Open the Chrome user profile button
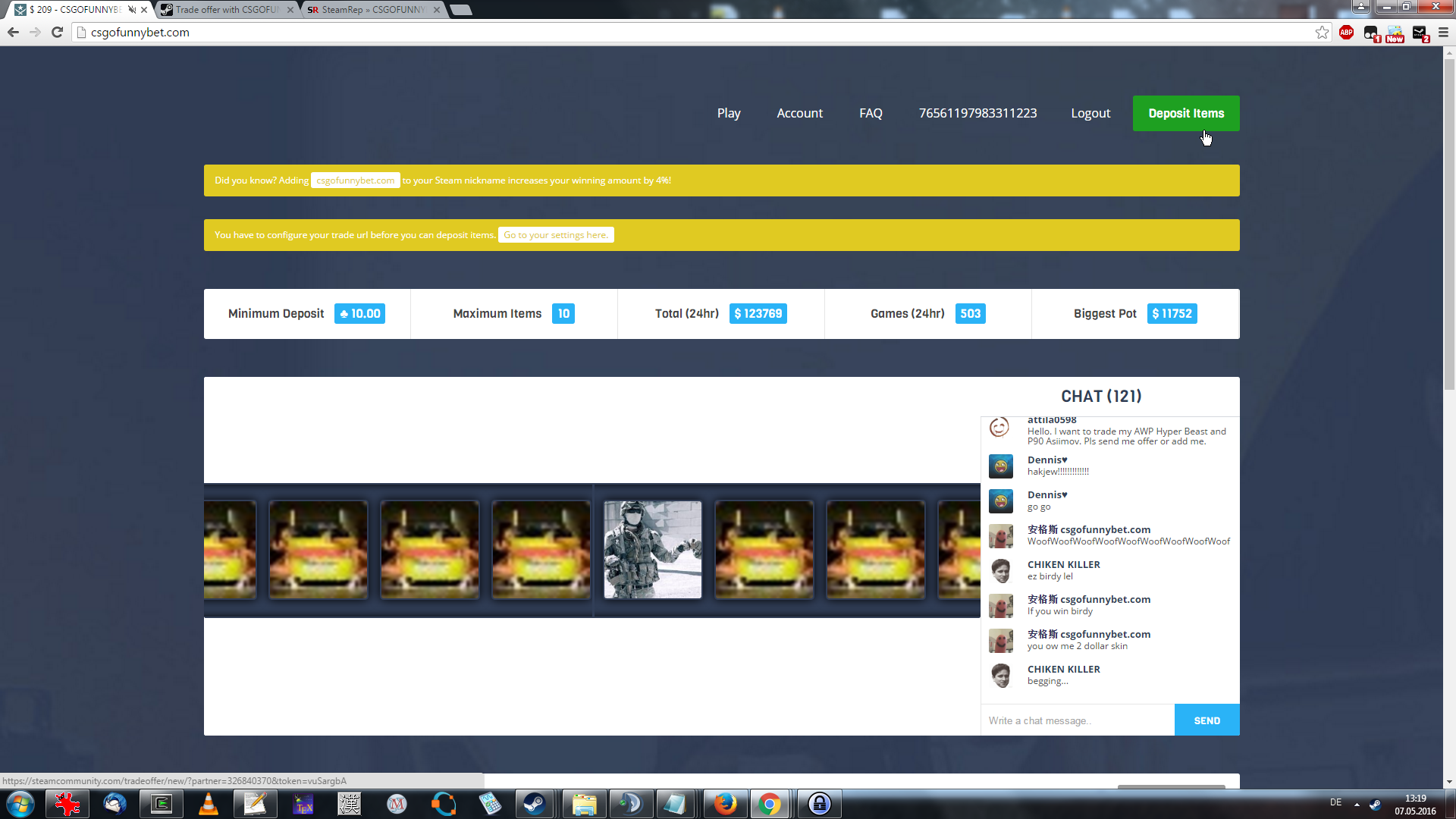This screenshot has width=1456, height=819. pos(1360,7)
